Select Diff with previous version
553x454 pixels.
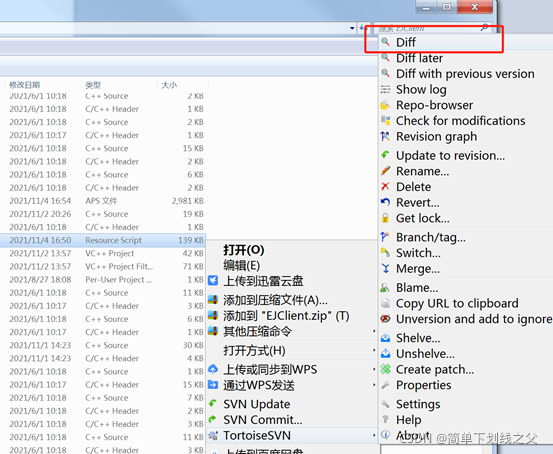(465, 74)
